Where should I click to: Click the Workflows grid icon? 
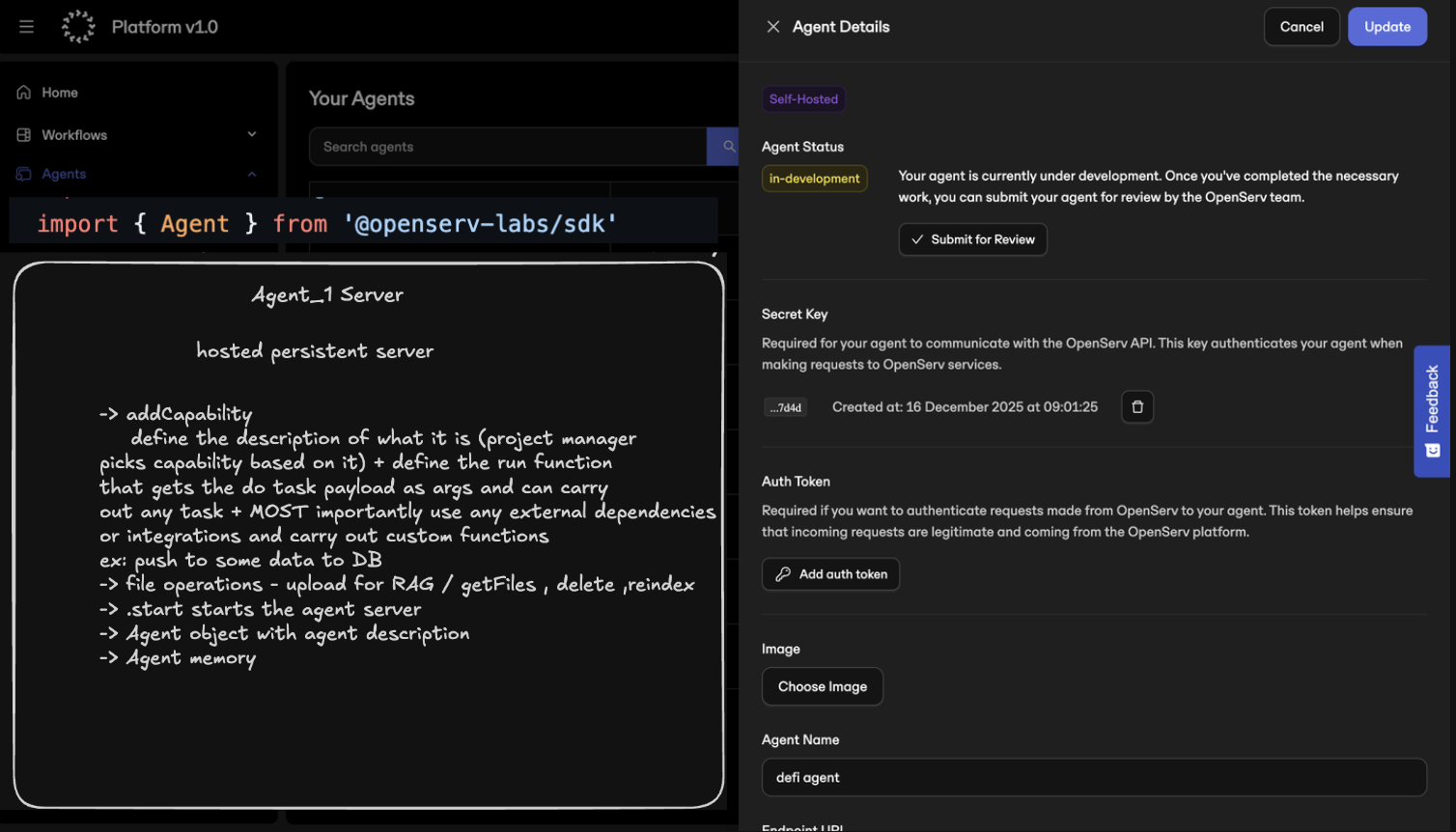point(24,135)
